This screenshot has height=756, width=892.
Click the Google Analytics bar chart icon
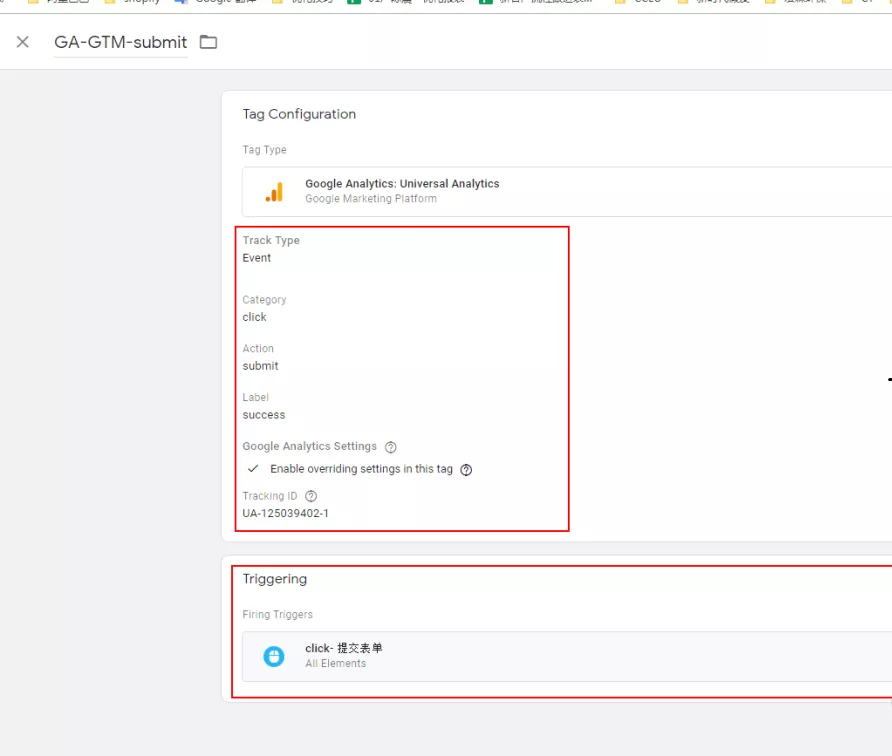(274, 192)
